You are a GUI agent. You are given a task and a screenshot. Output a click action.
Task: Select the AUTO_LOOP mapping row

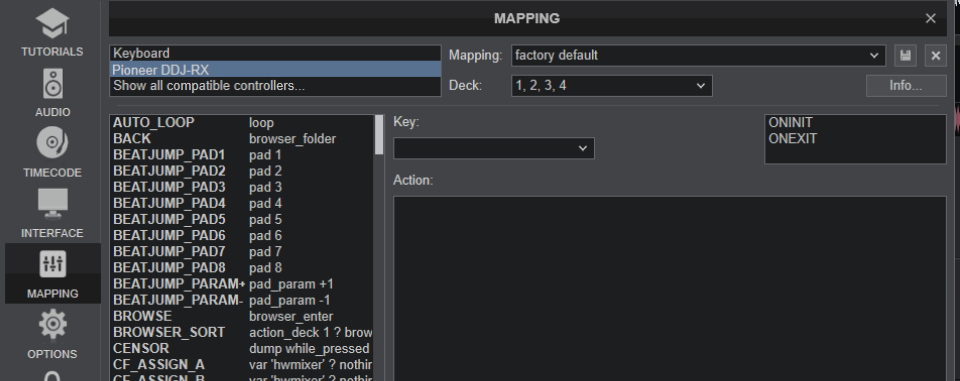point(242,123)
